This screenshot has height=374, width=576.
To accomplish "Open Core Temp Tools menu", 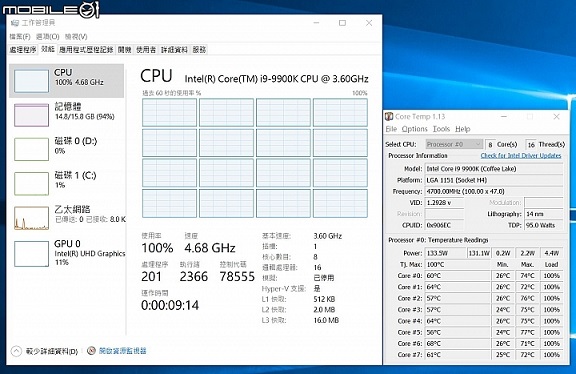I will point(441,129).
